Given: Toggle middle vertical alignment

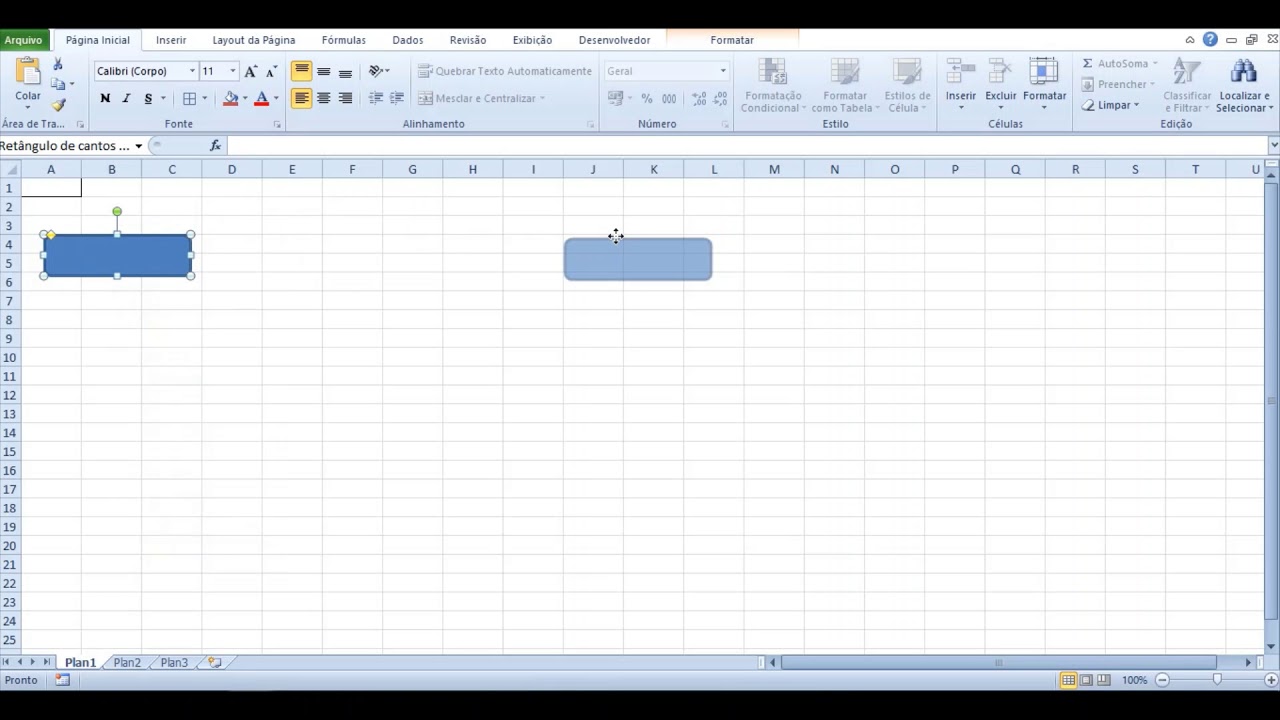Looking at the screenshot, I should click(x=323, y=71).
